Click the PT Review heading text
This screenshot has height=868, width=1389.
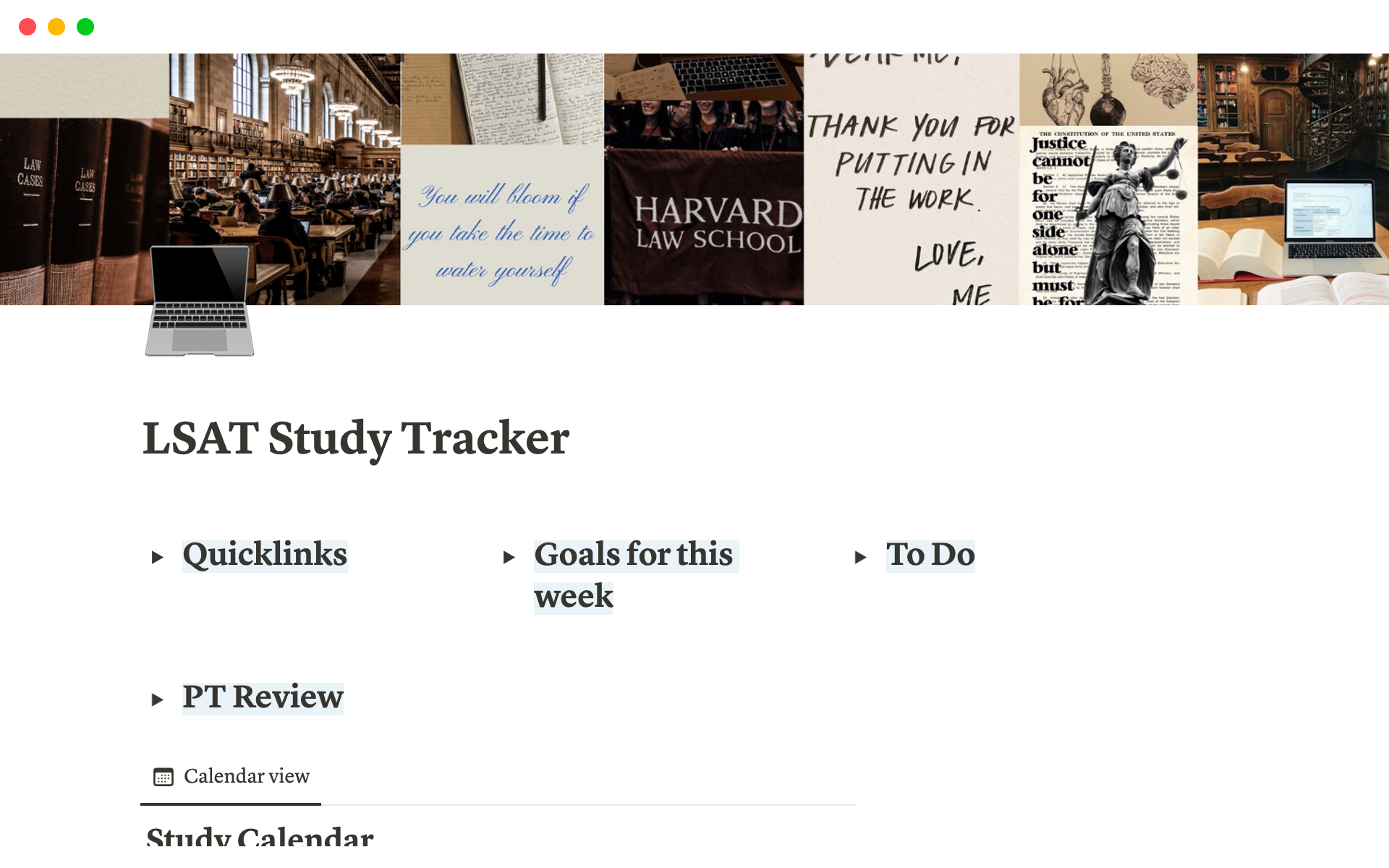[263, 699]
